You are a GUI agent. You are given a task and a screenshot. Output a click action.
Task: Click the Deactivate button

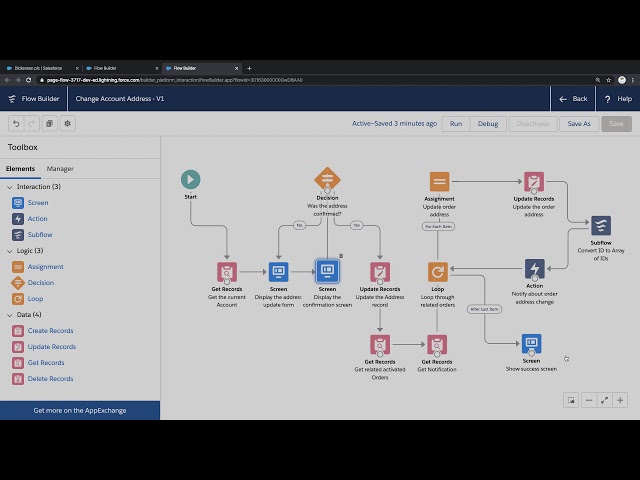(x=533, y=124)
